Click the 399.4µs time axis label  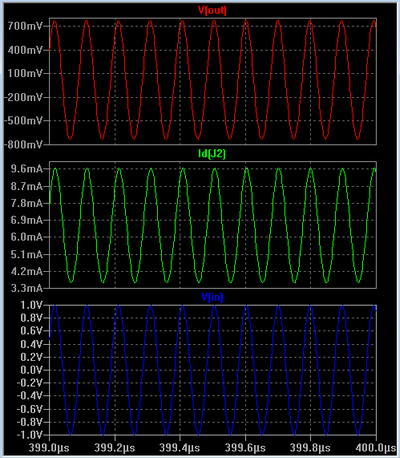click(x=180, y=448)
